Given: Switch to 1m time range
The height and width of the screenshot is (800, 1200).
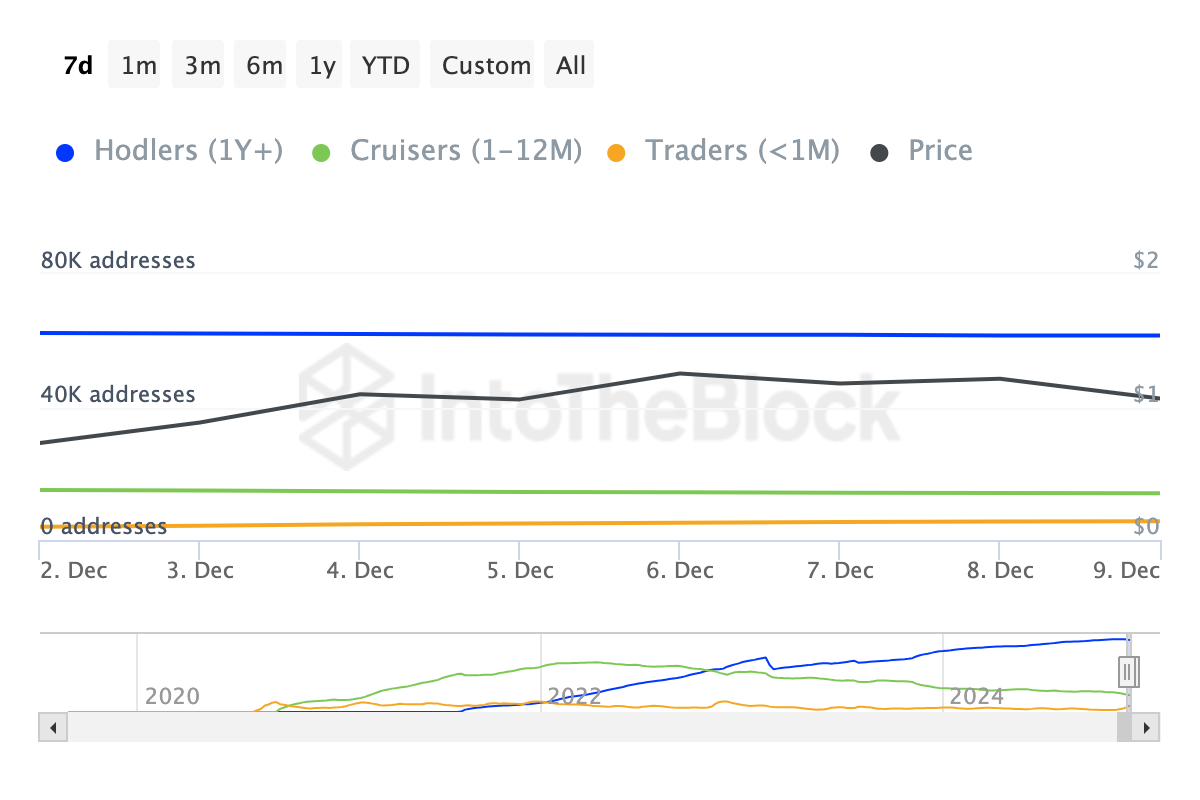Looking at the screenshot, I should click(x=138, y=65).
